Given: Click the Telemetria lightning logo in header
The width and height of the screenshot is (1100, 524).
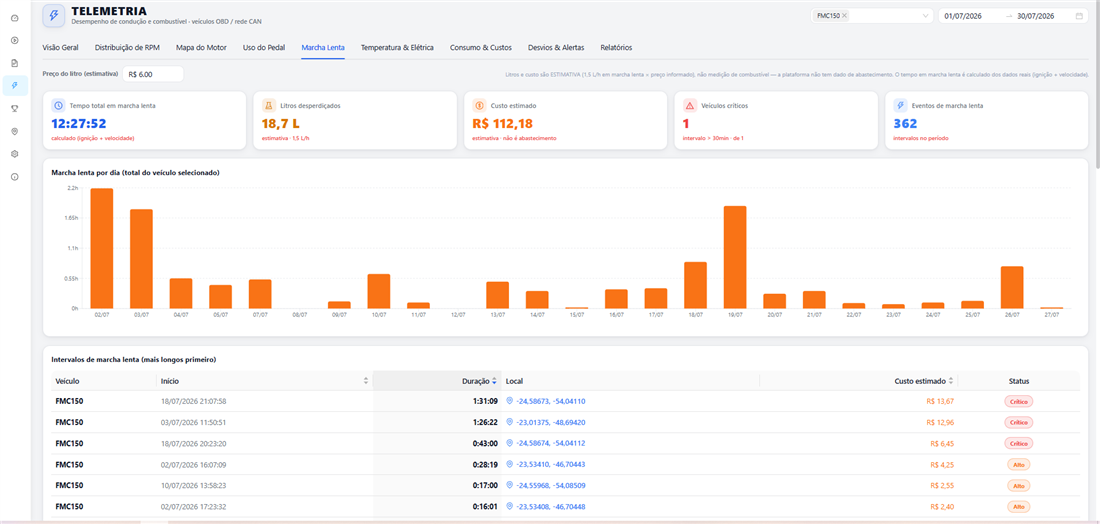Looking at the screenshot, I should click(54, 15).
